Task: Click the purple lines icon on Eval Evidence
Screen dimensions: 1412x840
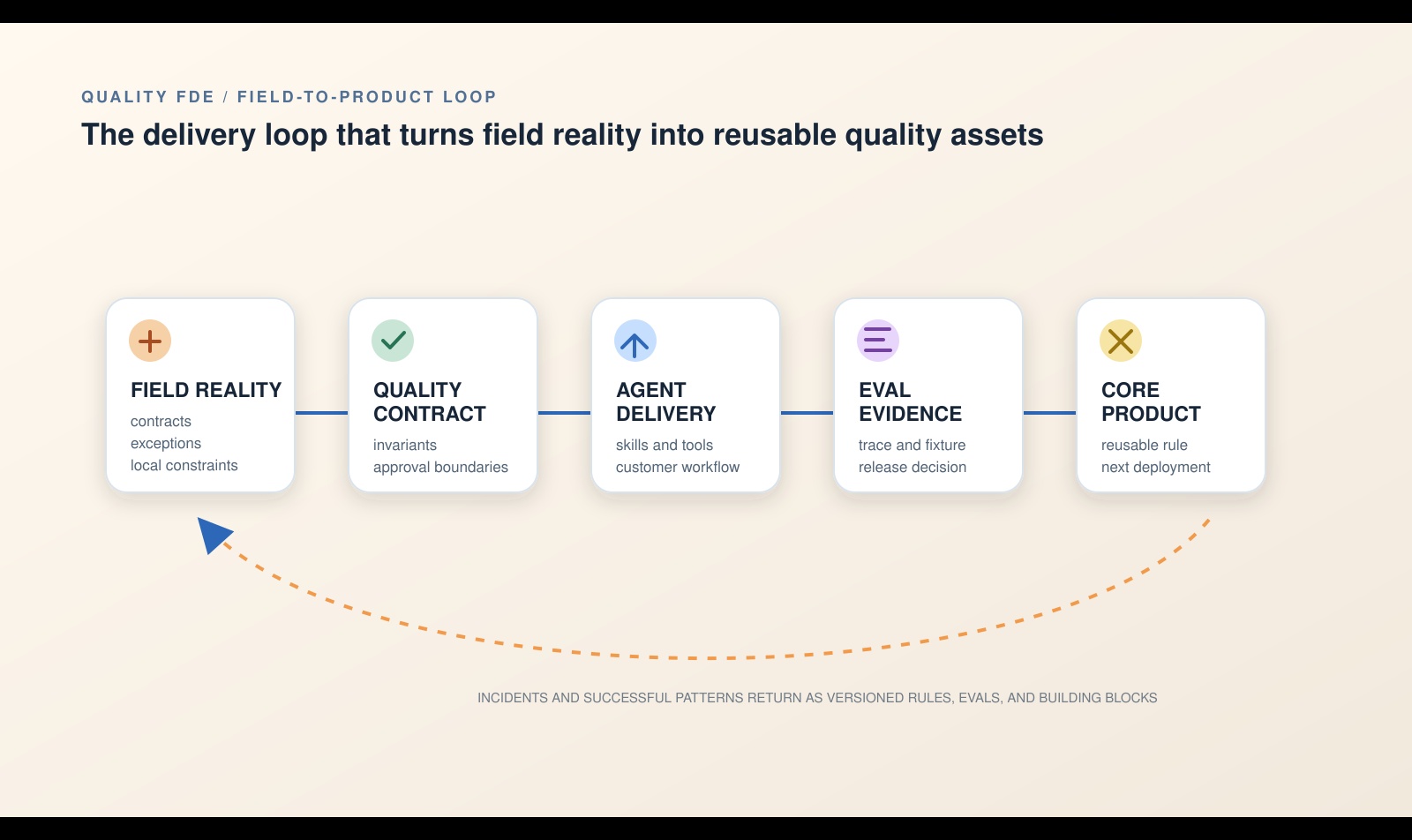Action: [878, 341]
